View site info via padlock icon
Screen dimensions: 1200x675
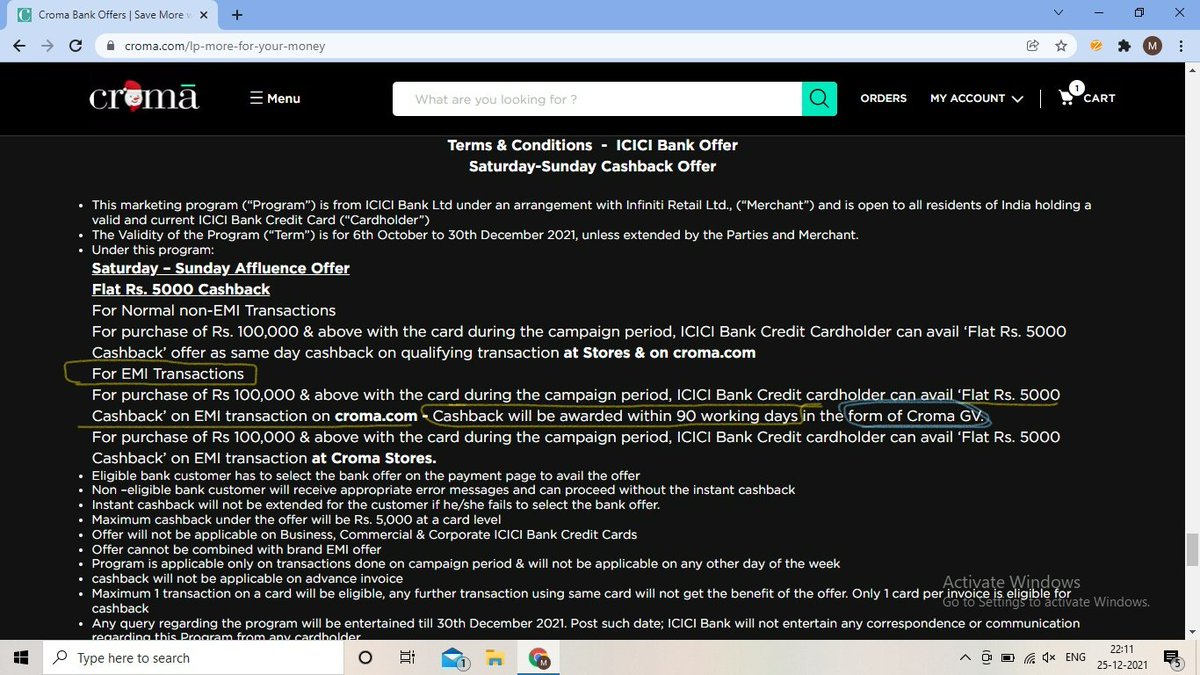110,46
